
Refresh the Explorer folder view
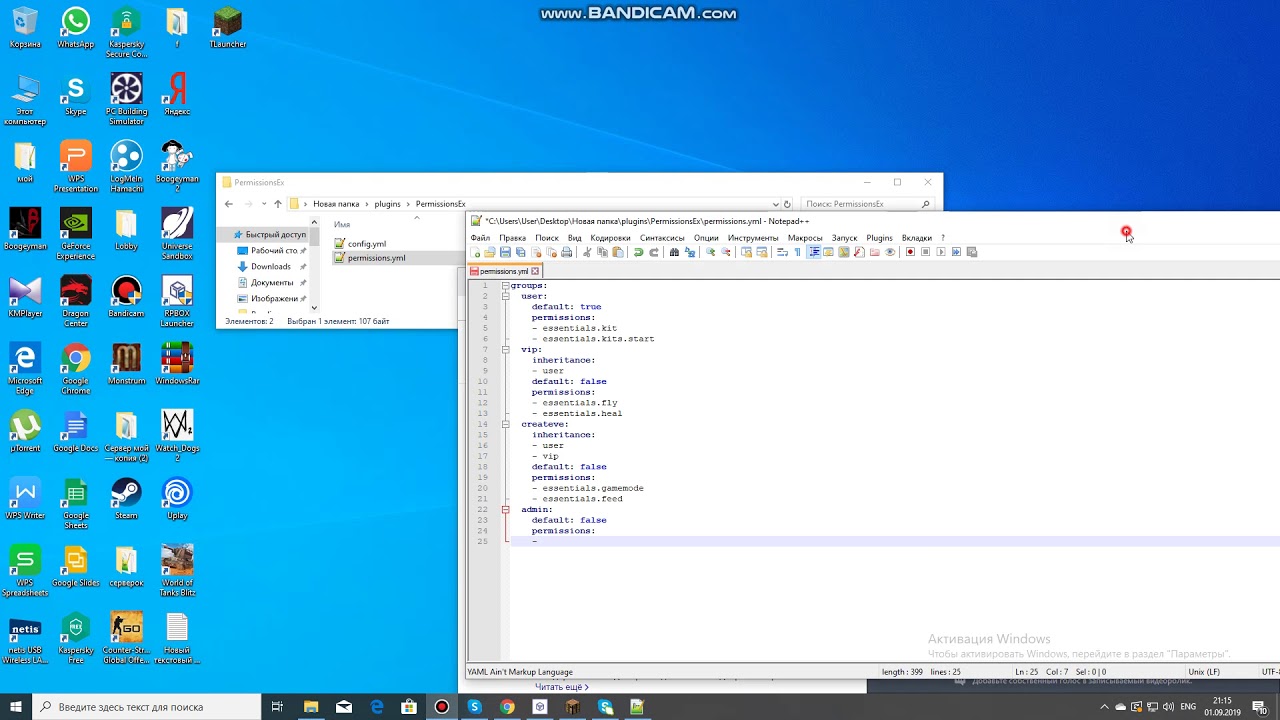pyautogui.click(x=787, y=204)
